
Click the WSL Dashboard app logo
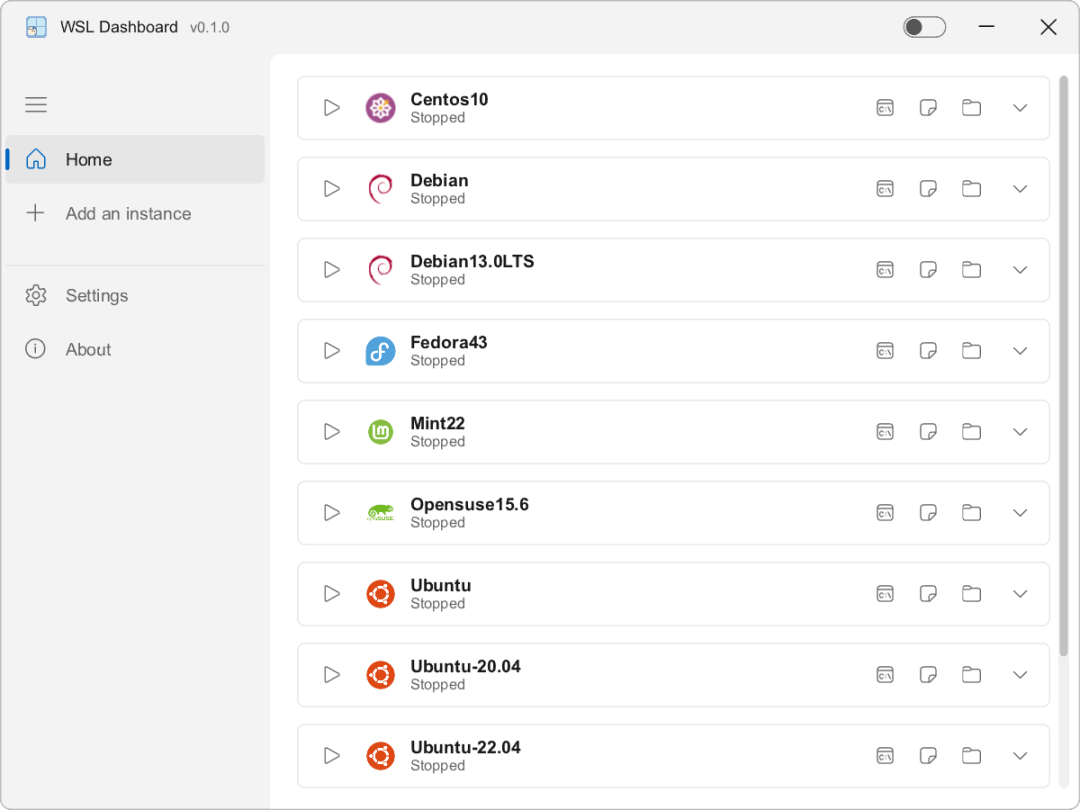[37, 27]
